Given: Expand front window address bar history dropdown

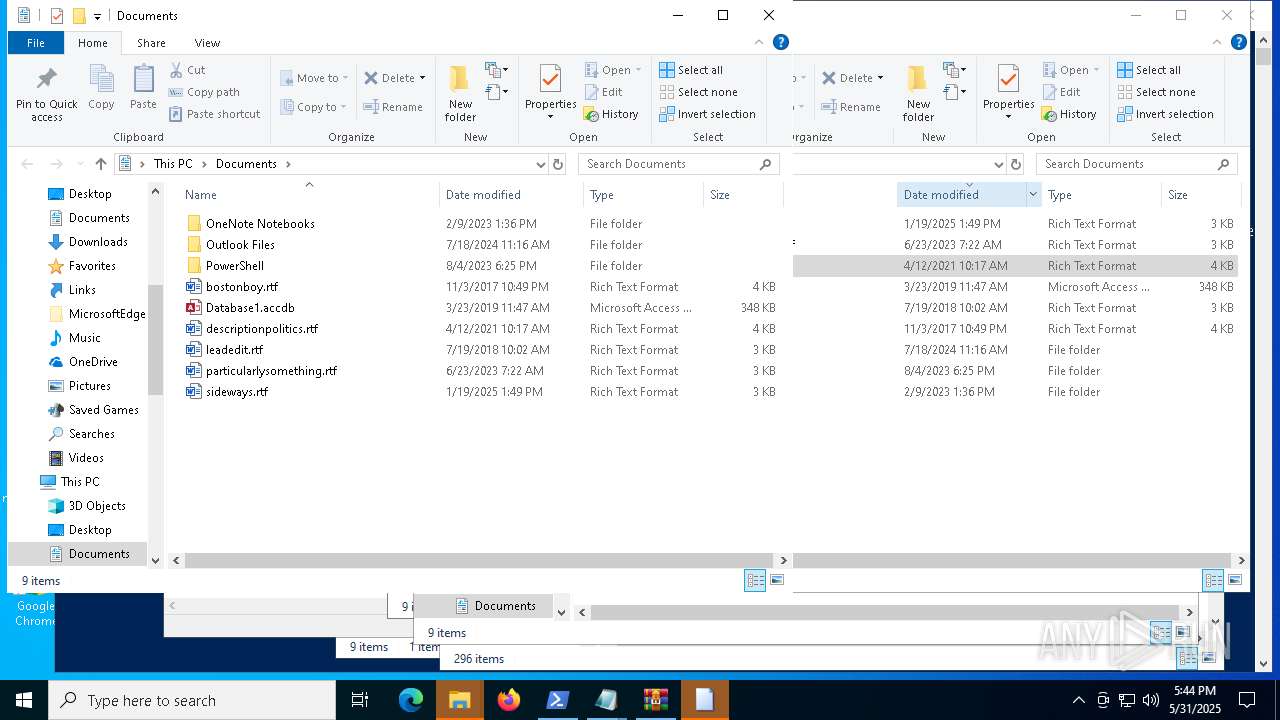Looking at the screenshot, I should [x=541, y=164].
